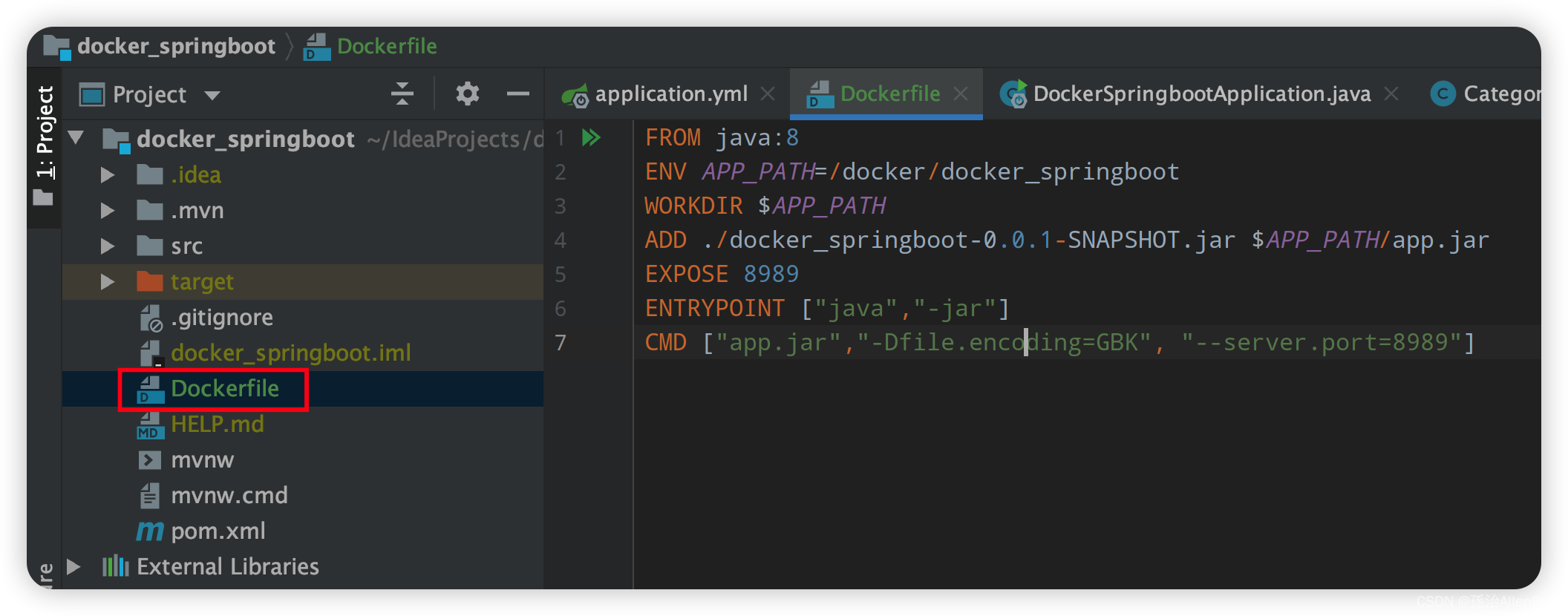Viewport: 1568px width, 616px height.
Task: Select docker_springboot.iml in tree
Action: click(x=291, y=353)
